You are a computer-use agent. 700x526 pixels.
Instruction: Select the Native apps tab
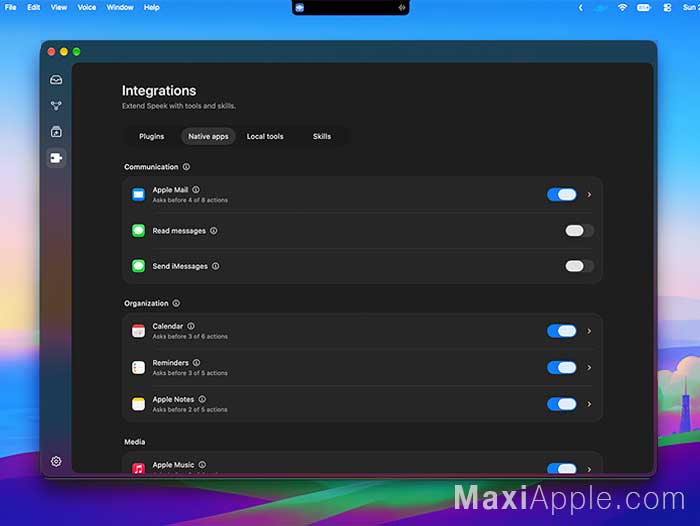pos(208,136)
